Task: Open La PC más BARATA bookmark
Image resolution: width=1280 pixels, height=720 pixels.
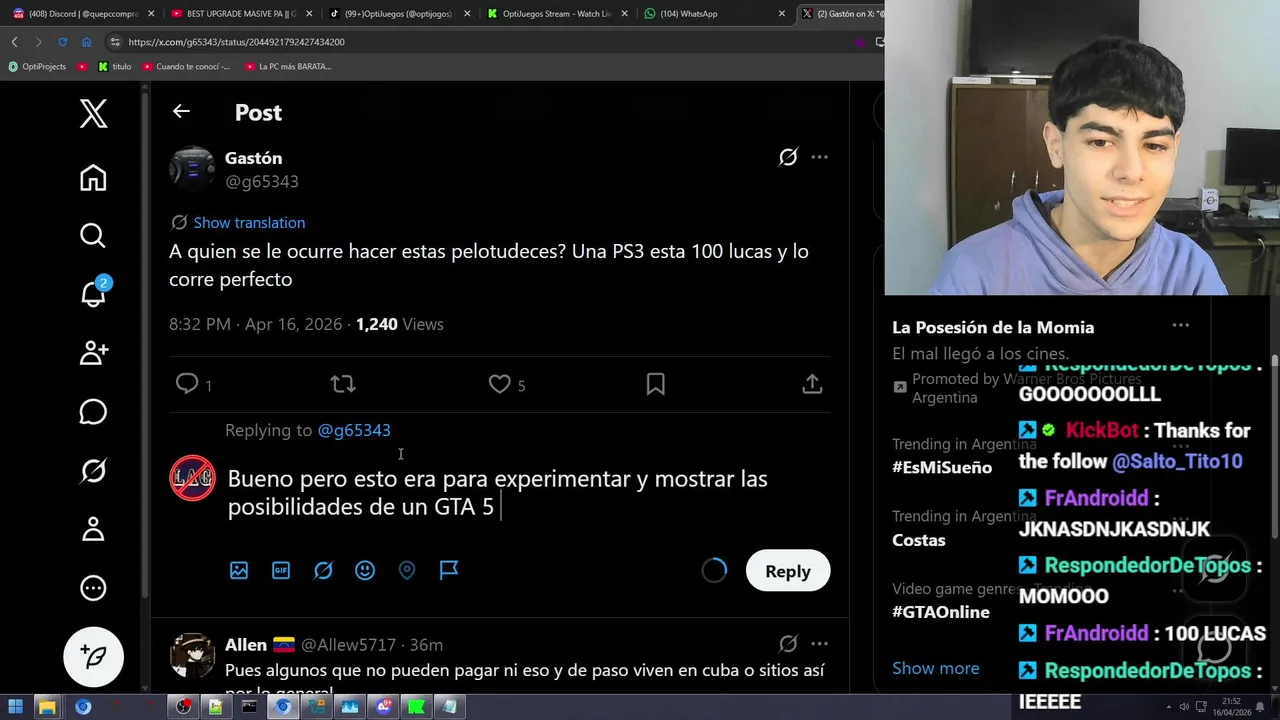Action: 288,66
